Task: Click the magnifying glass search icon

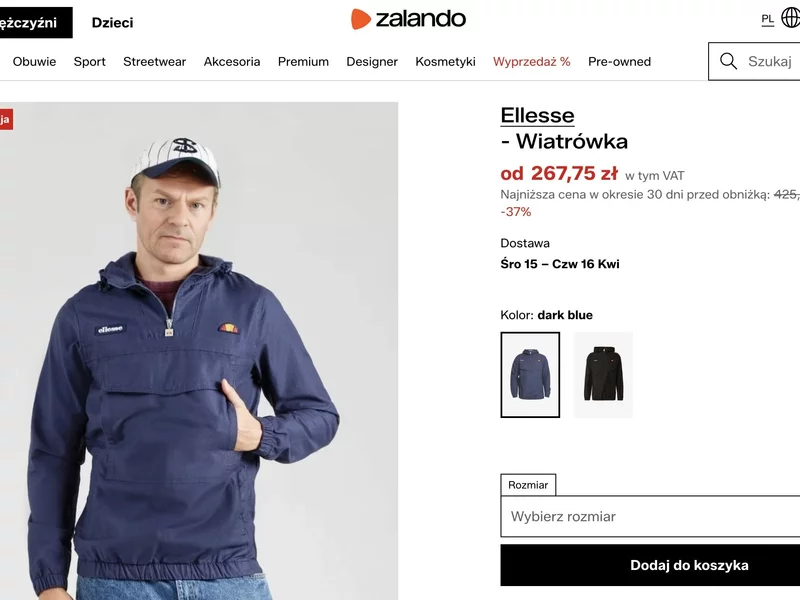Action: pyautogui.click(x=728, y=61)
